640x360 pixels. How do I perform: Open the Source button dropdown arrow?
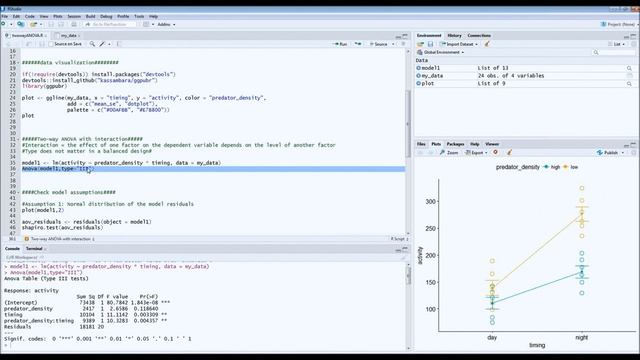coord(393,44)
